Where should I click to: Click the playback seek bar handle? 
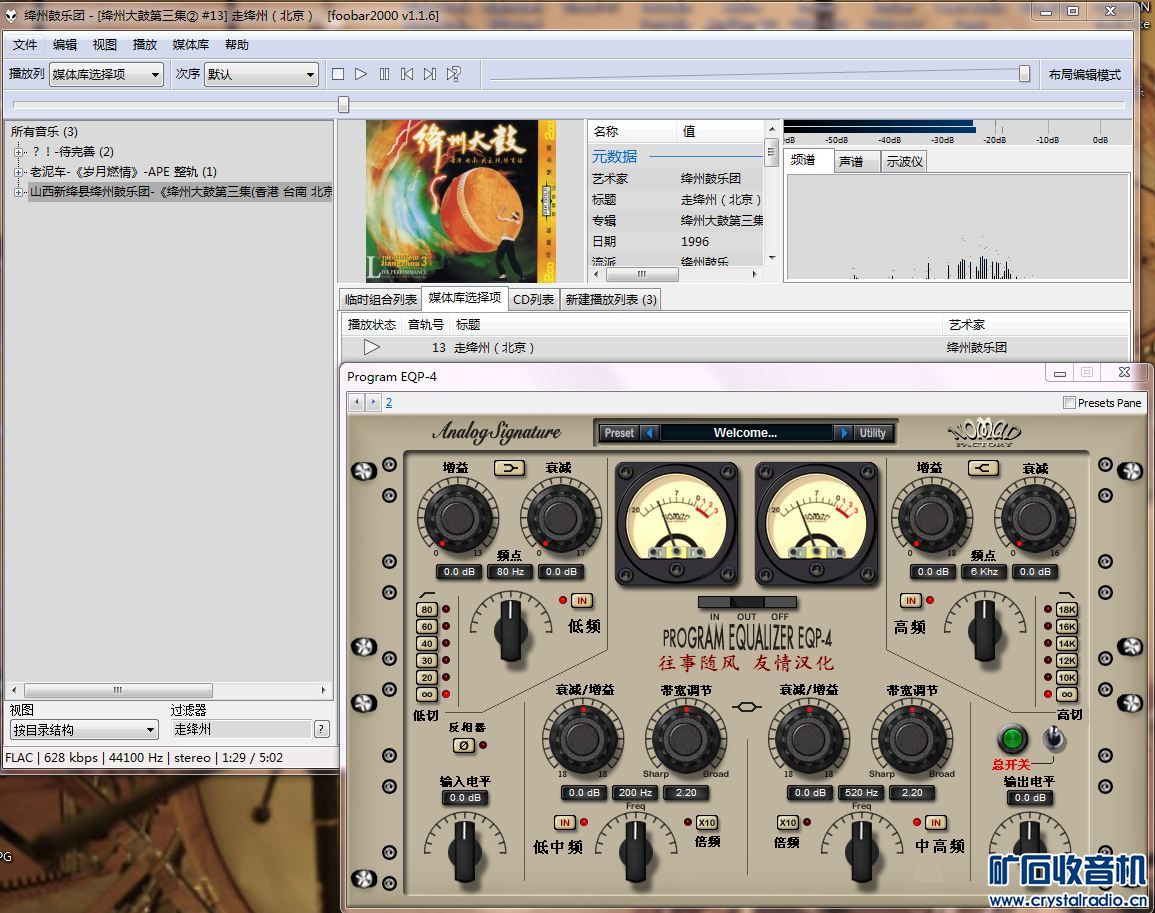point(343,105)
